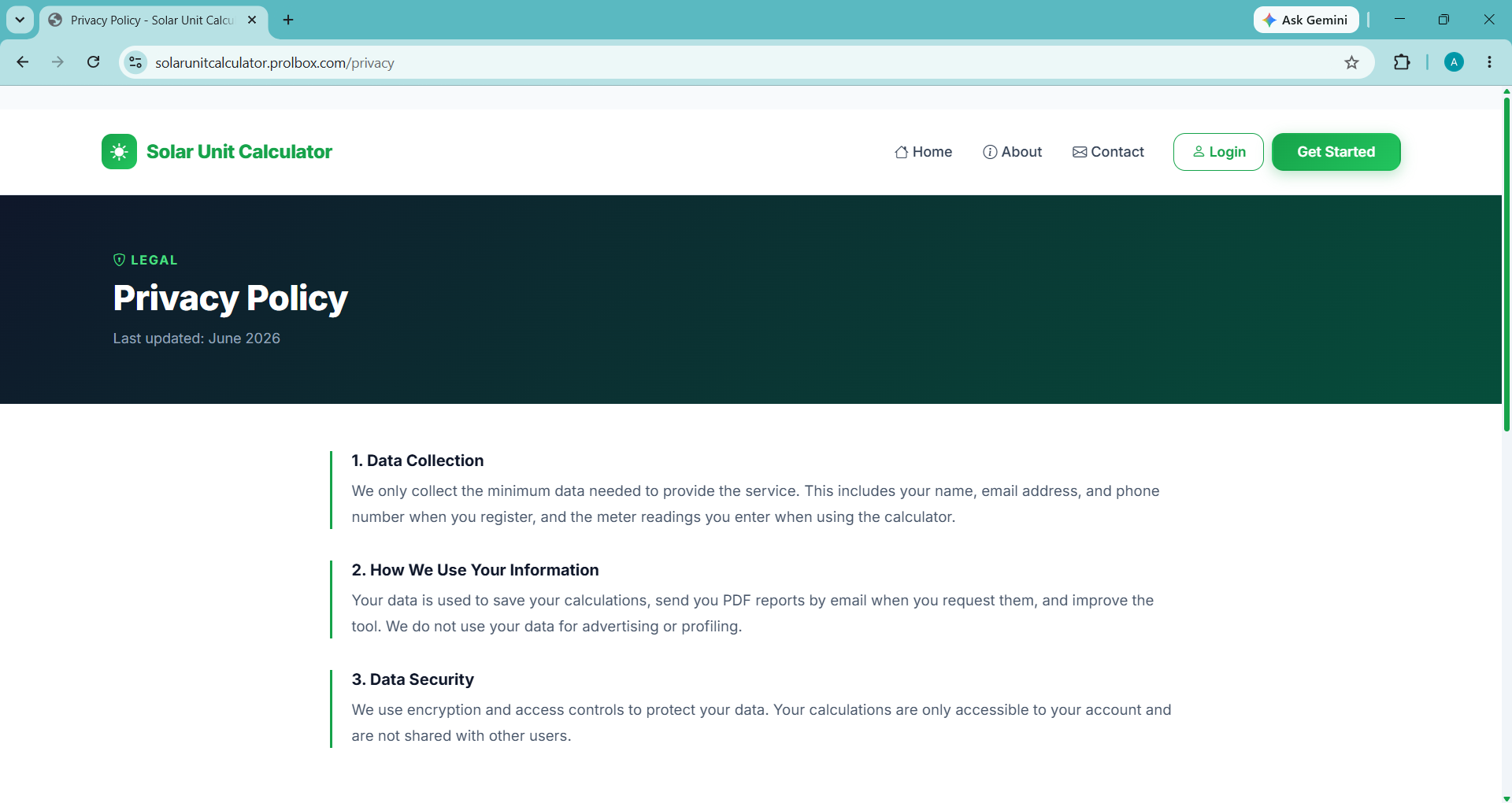Click the '2. How We Use Your Information' heading
Viewport: 1512px width, 803px height.
pos(475,570)
